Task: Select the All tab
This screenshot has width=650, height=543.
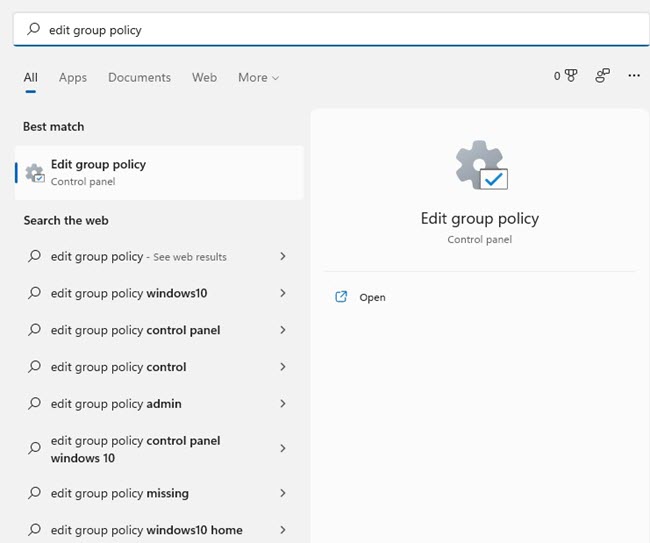Action: tap(30, 78)
